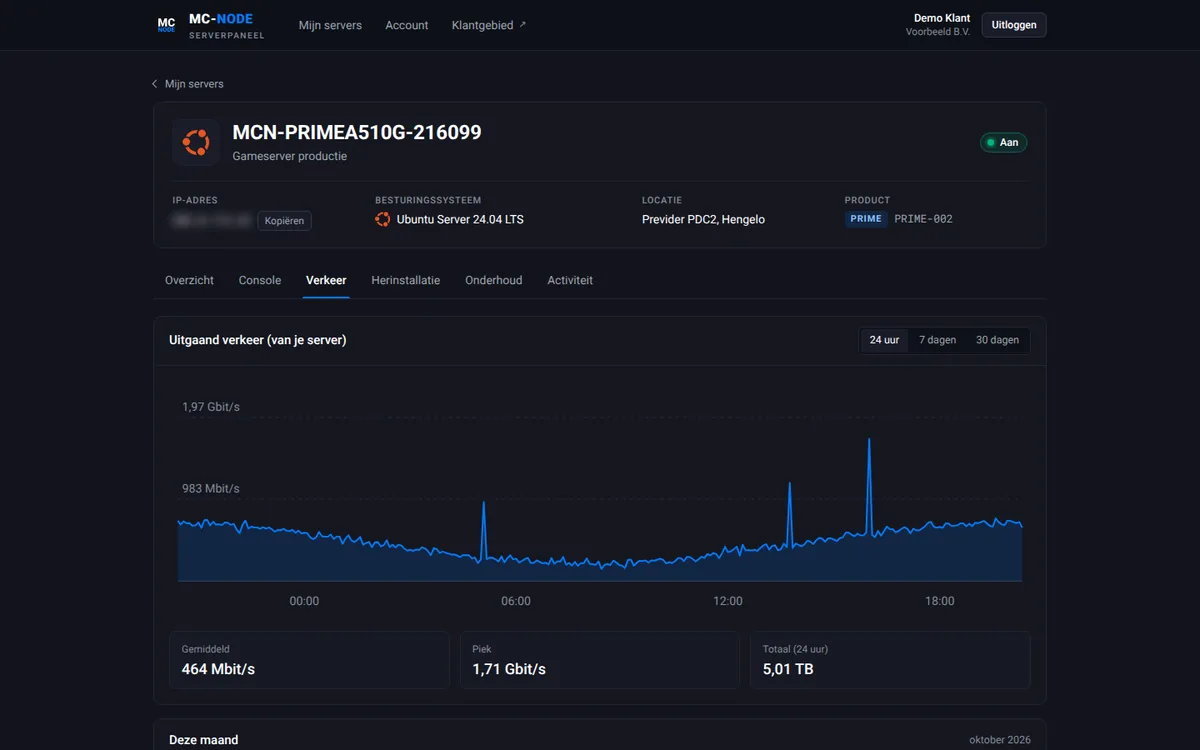
Task: Copy the IP address with Kopiëren
Action: [284, 221]
